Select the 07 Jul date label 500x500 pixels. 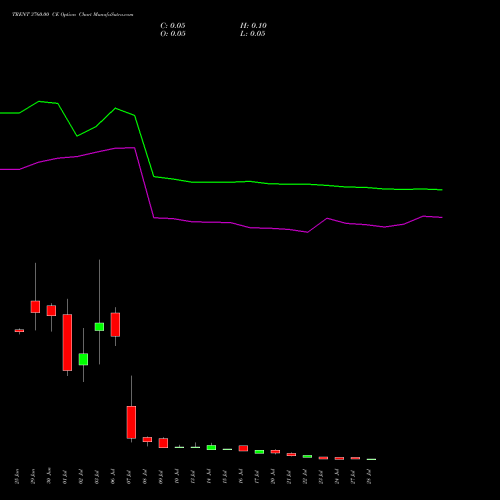click(x=129, y=477)
